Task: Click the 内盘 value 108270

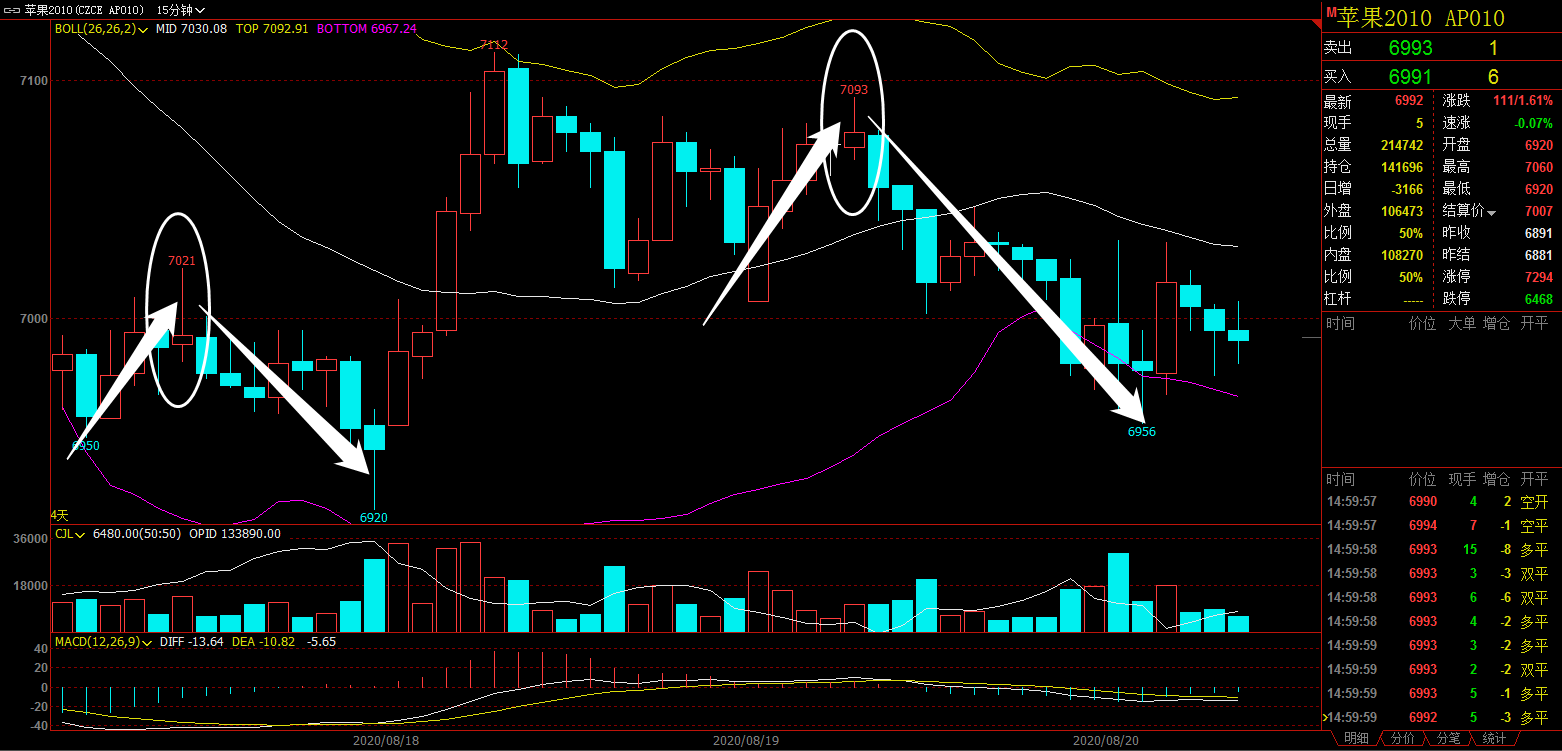Action: (x=1401, y=255)
